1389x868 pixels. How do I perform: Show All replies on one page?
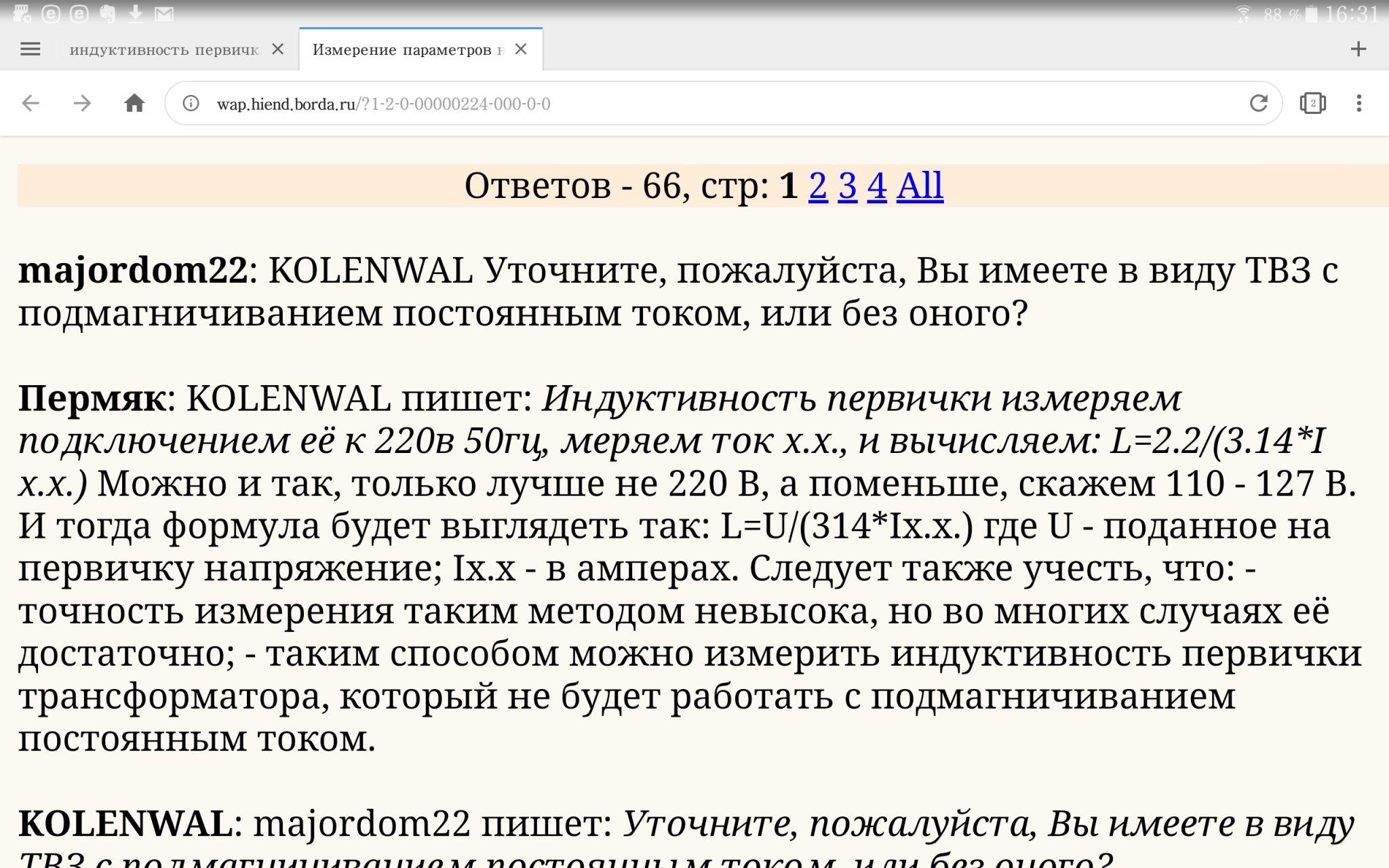(x=920, y=185)
